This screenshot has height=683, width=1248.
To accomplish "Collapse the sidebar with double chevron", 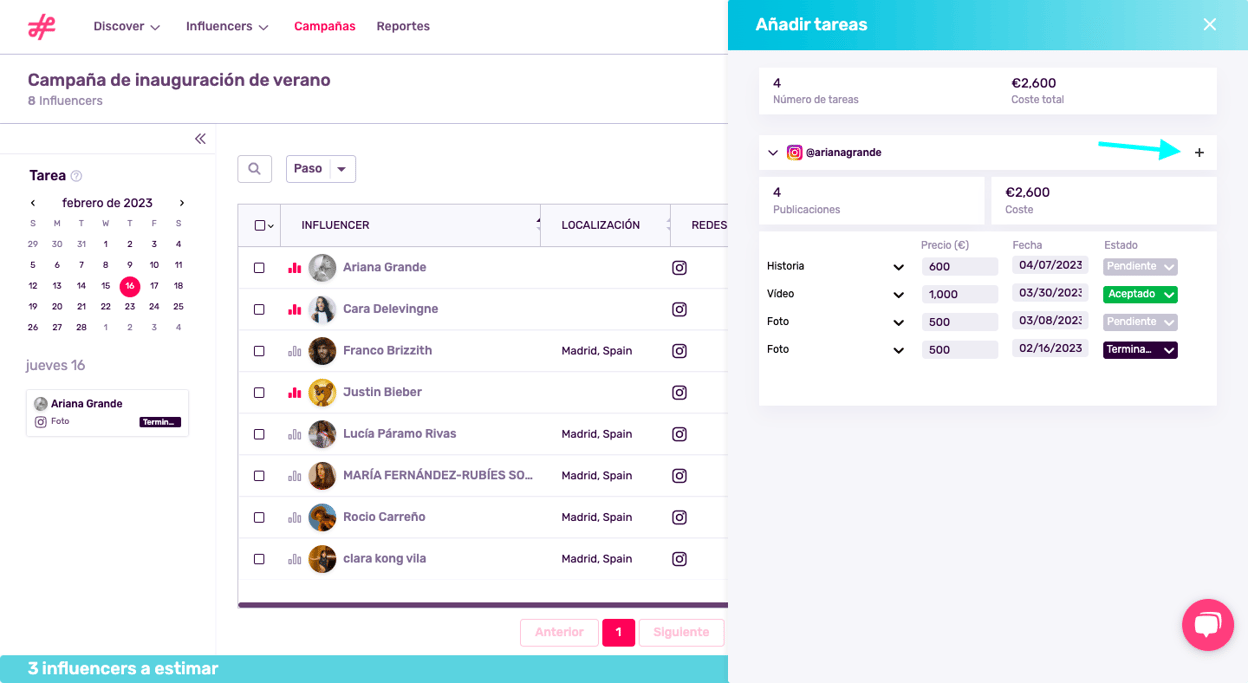I will tap(200, 139).
